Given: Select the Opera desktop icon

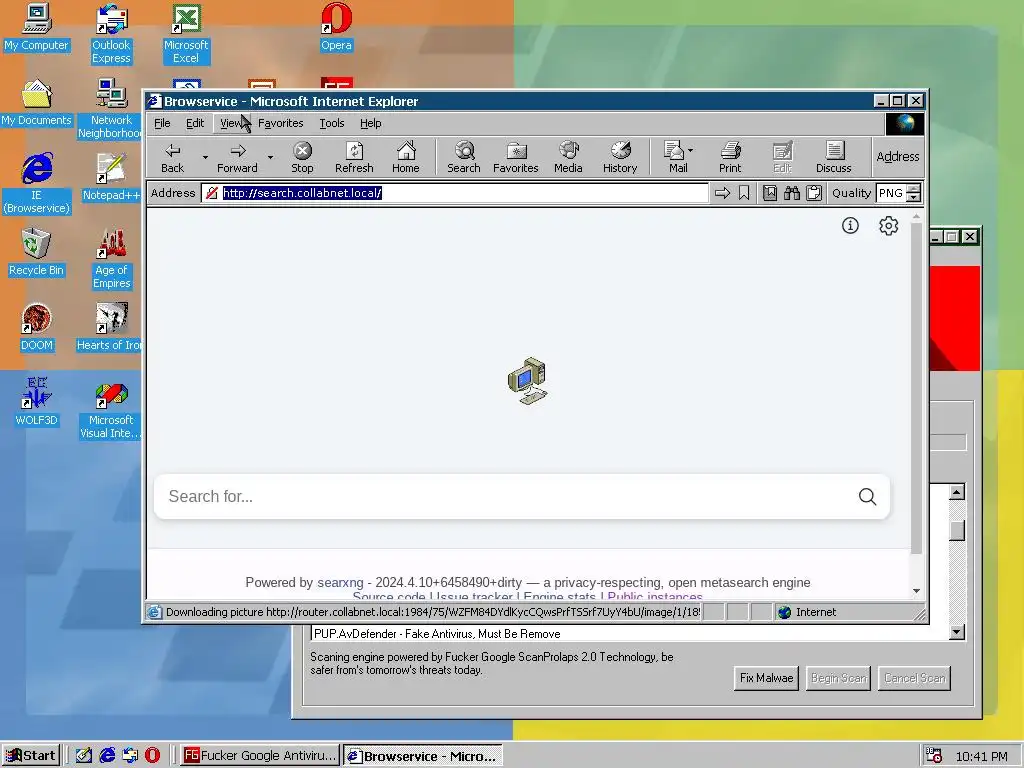Looking at the screenshot, I should click(336, 27).
